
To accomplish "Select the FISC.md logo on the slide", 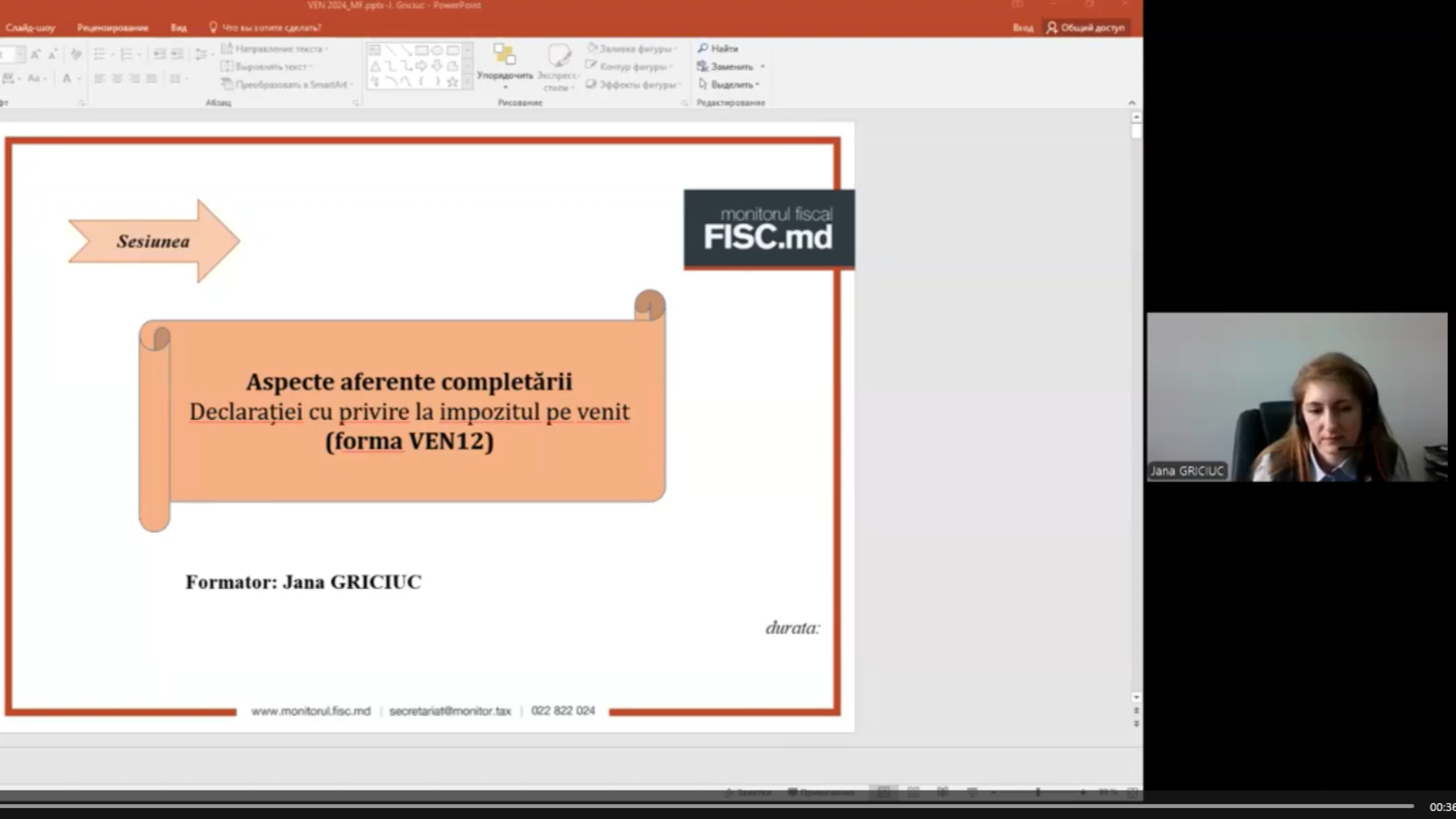I will click(x=769, y=229).
